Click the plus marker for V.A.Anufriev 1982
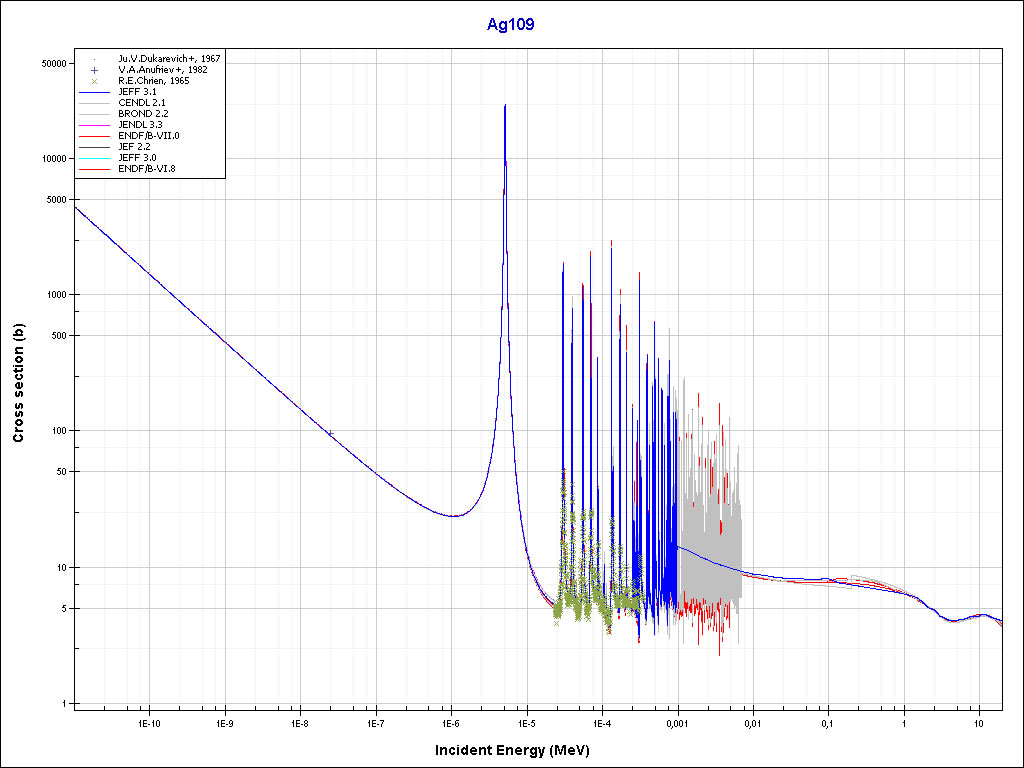The image size is (1024, 768). [93, 70]
